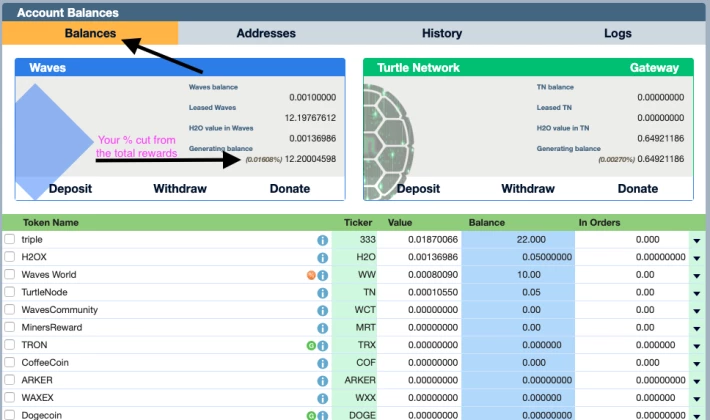Open the dropdown arrow for WavesCommunity row
Screen dimensions: 710x420
696,311
